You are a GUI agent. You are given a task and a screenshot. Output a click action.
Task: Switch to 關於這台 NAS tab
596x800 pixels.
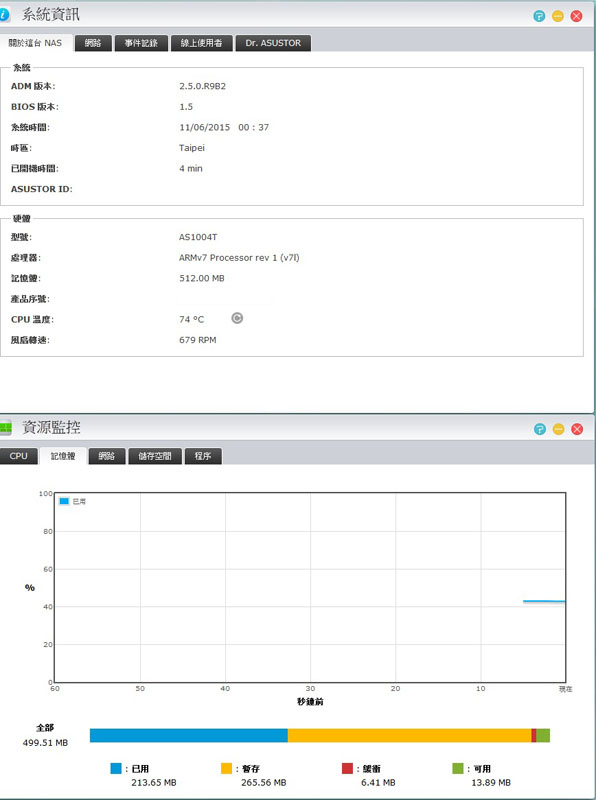[x=35, y=43]
